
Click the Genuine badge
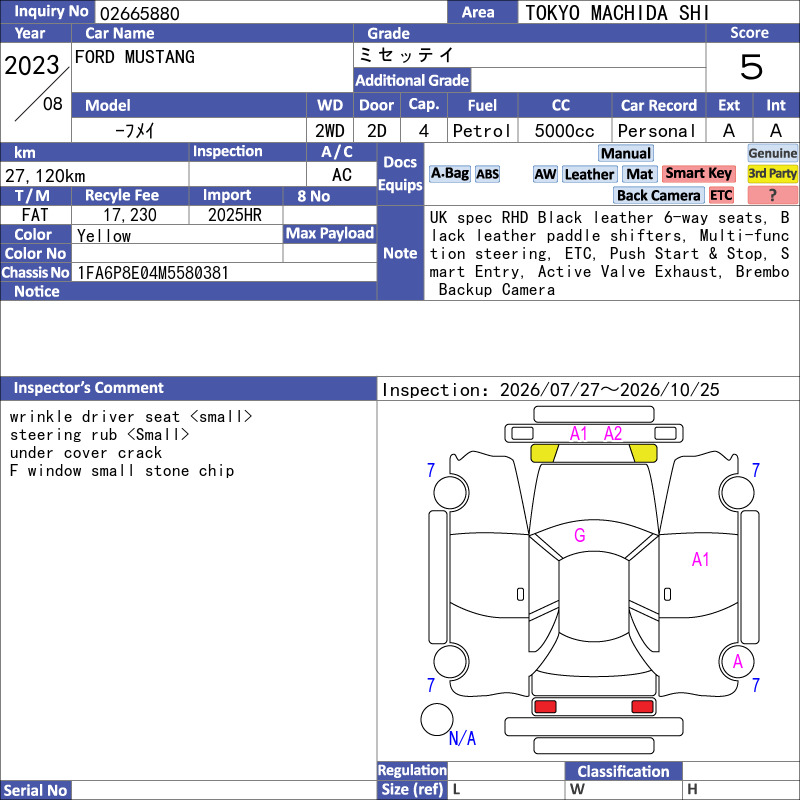(x=772, y=153)
